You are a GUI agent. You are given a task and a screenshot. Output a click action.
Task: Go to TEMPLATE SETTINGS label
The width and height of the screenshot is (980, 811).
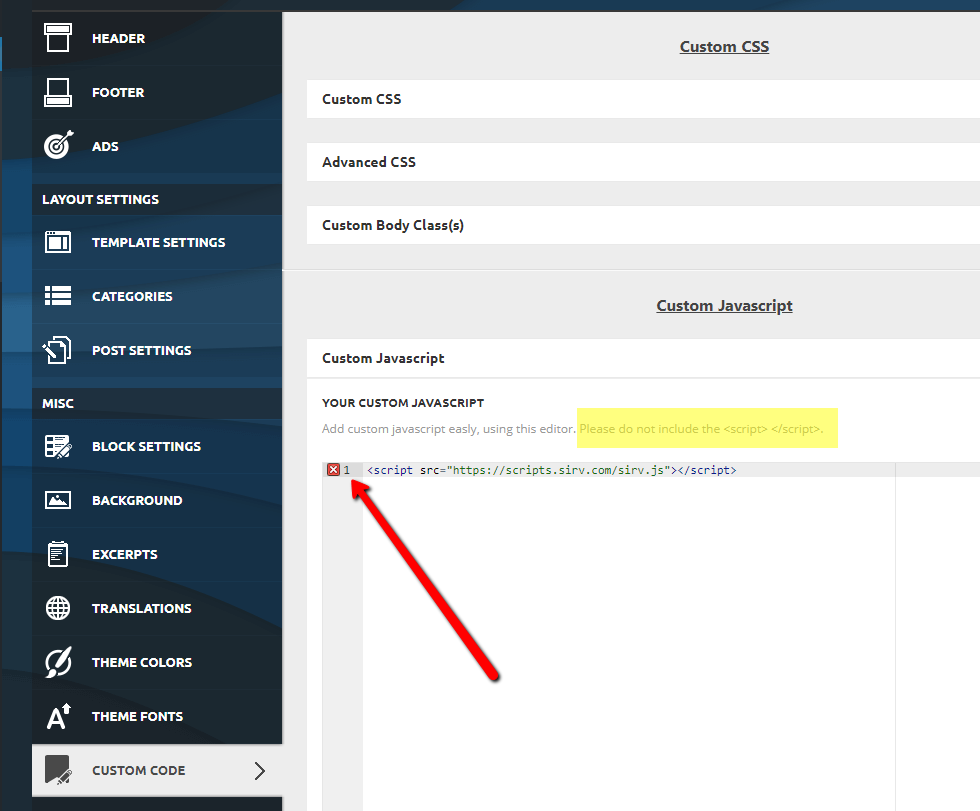(x=159, y=242)
